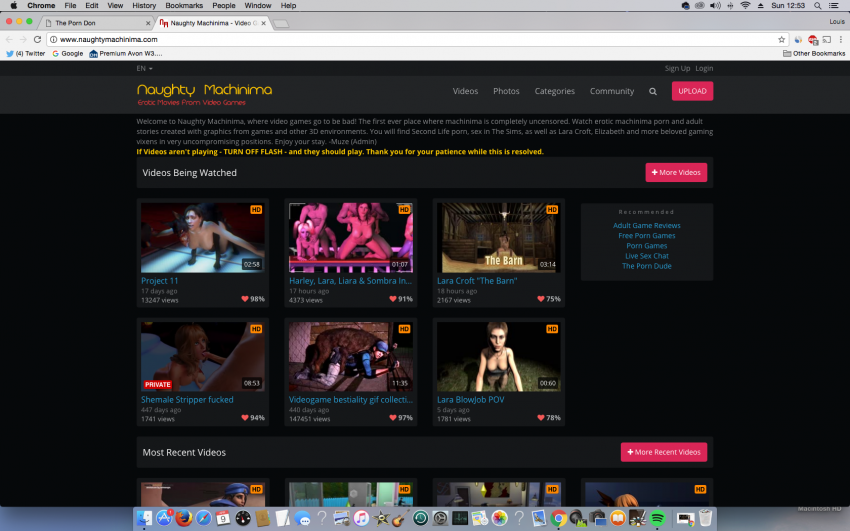Click the site search magnifier icon
The height and width of the screenshot is (531, 850).
coord(653,91)
